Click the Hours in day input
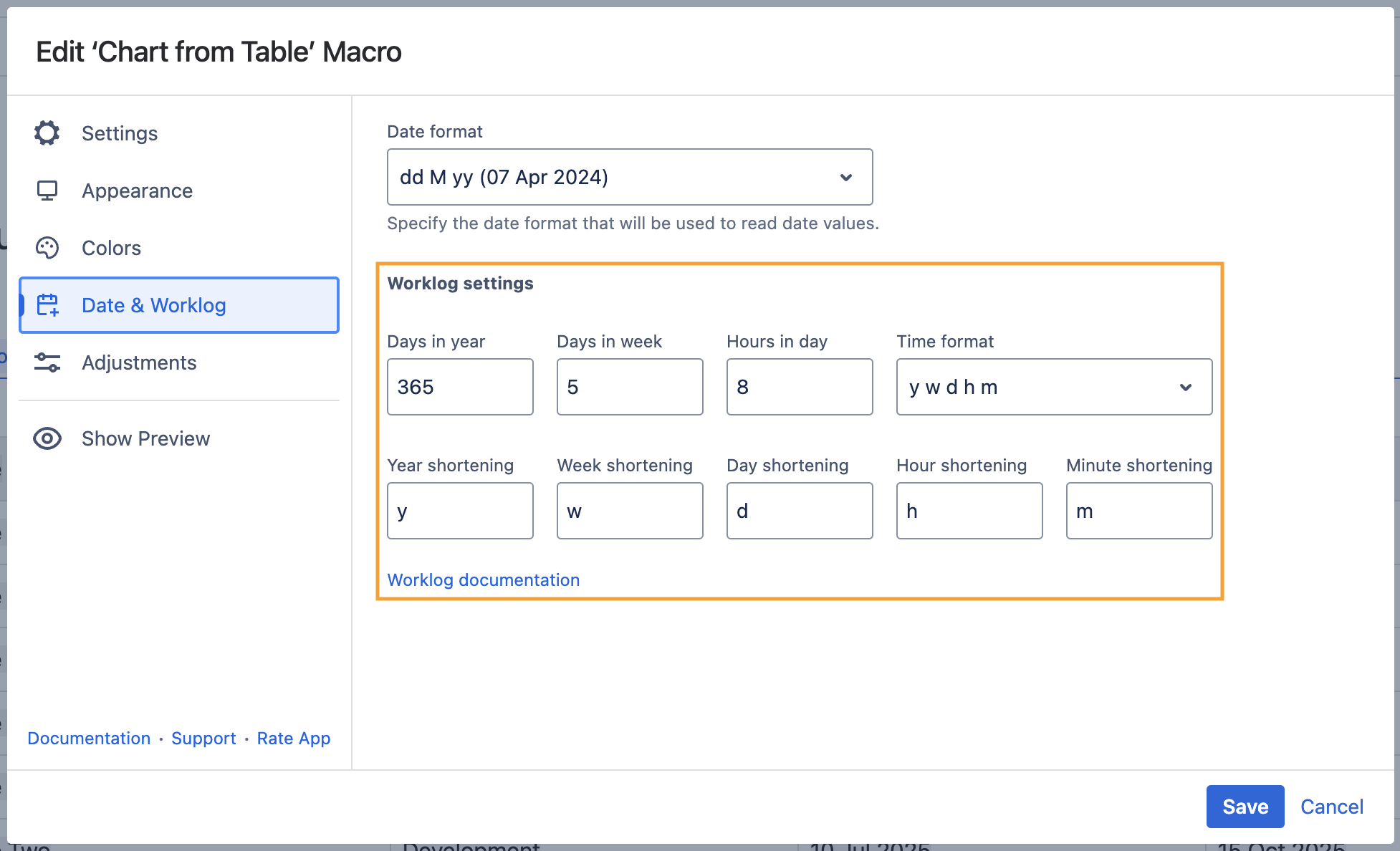 800,387
